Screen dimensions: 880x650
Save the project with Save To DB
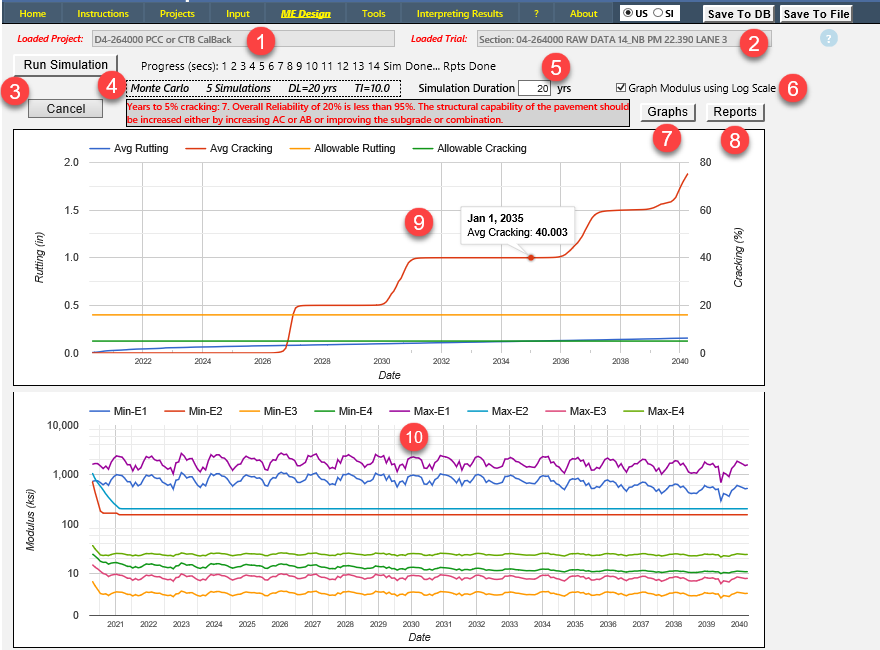738,14
